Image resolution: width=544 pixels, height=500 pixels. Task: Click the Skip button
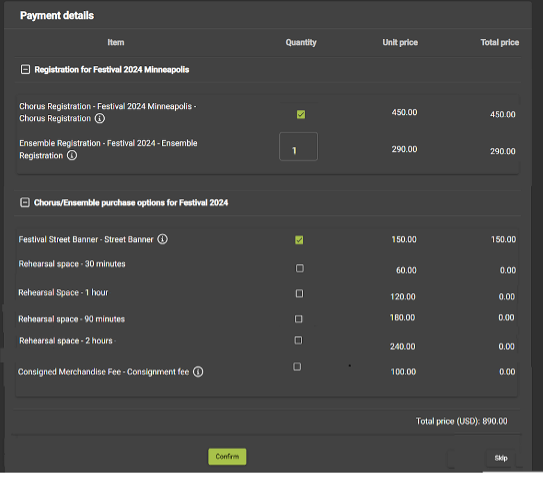click(501, 458)
